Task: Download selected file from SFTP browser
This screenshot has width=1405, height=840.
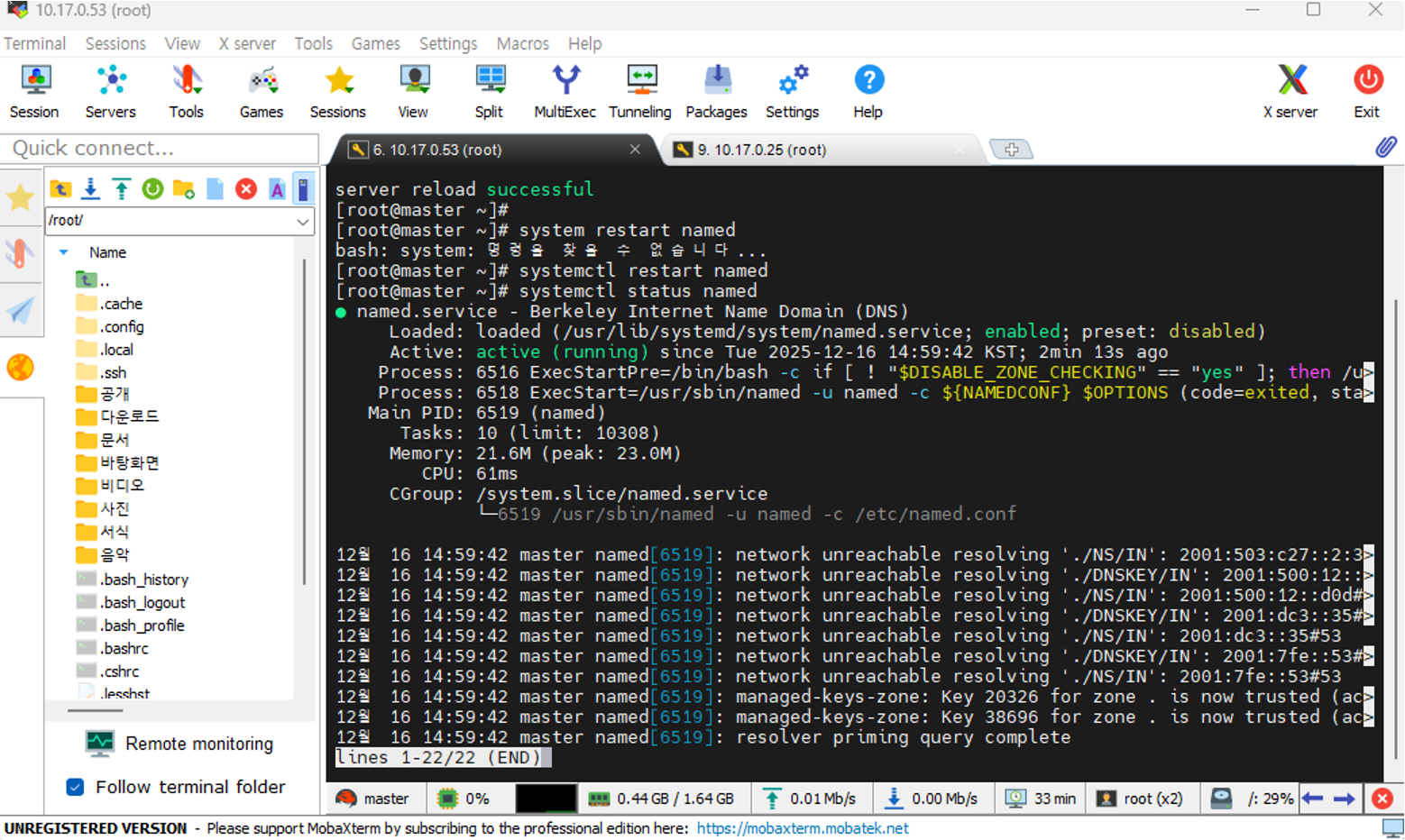Action: pos(91,189)
